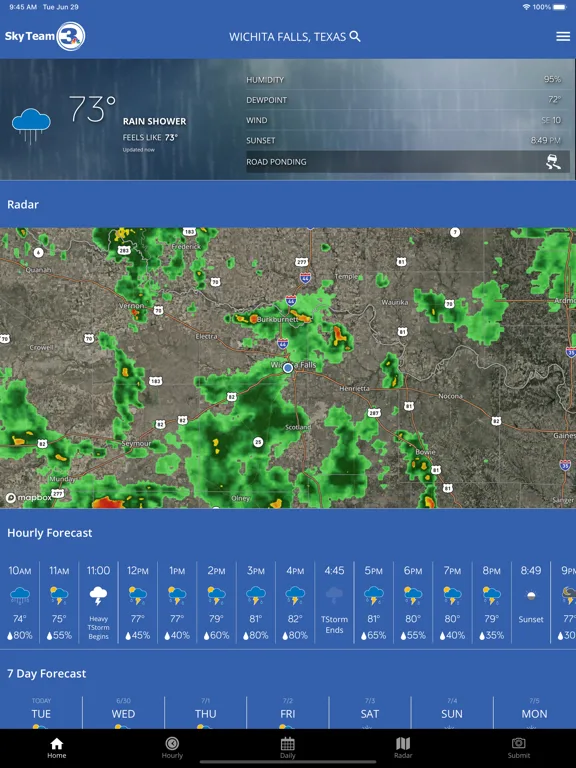
Task: Tap the Burkburnett label on the radar map
Action: tap(277, 319)
